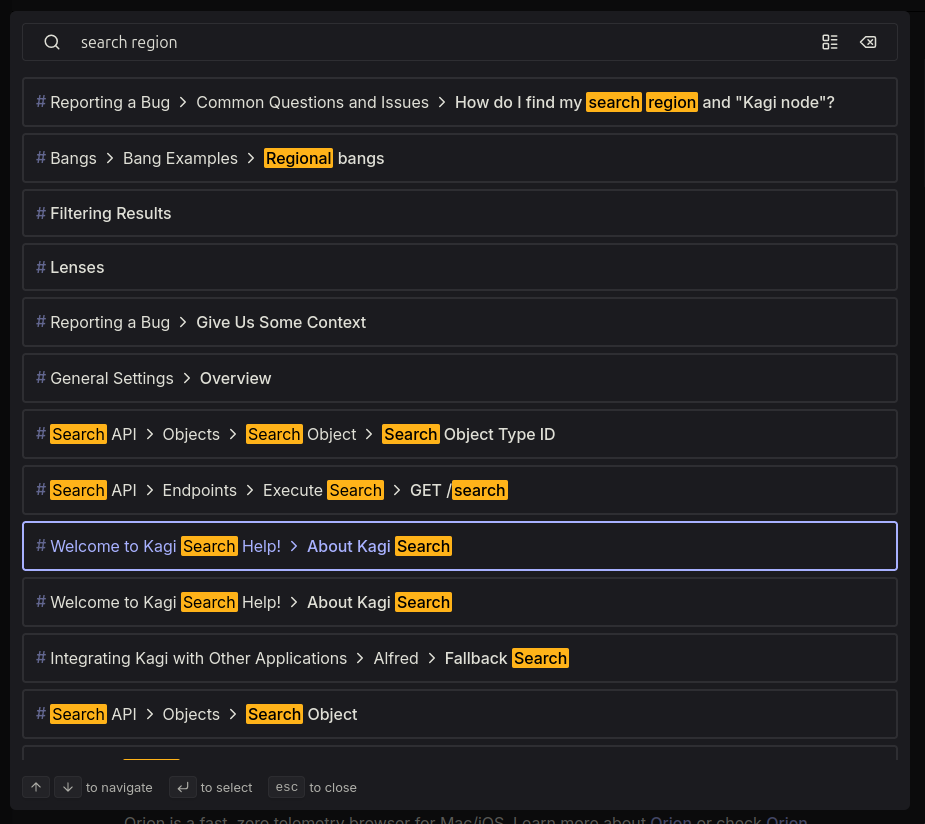Open Search Object Type ID result
This screenshot has height=824, width=925.
pos(460,434)
